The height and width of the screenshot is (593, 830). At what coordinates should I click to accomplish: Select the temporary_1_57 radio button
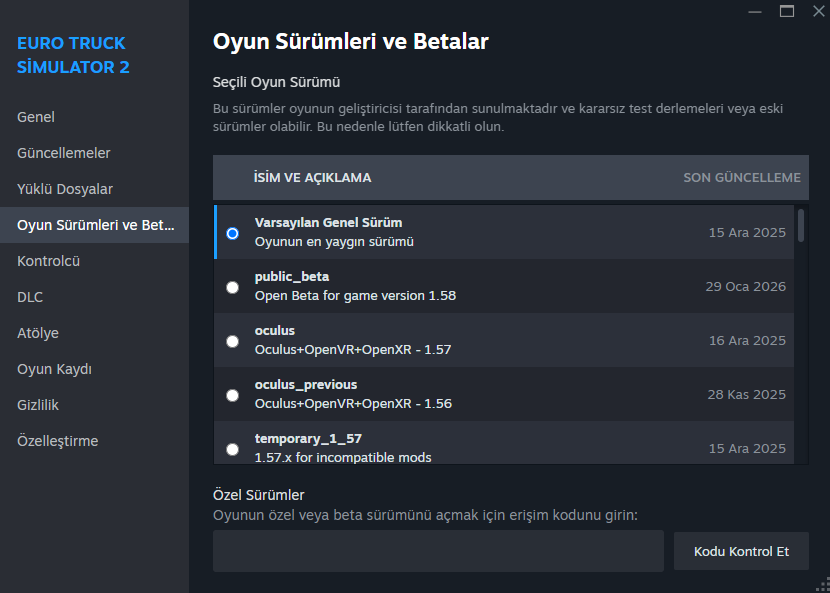pos(232,449)
